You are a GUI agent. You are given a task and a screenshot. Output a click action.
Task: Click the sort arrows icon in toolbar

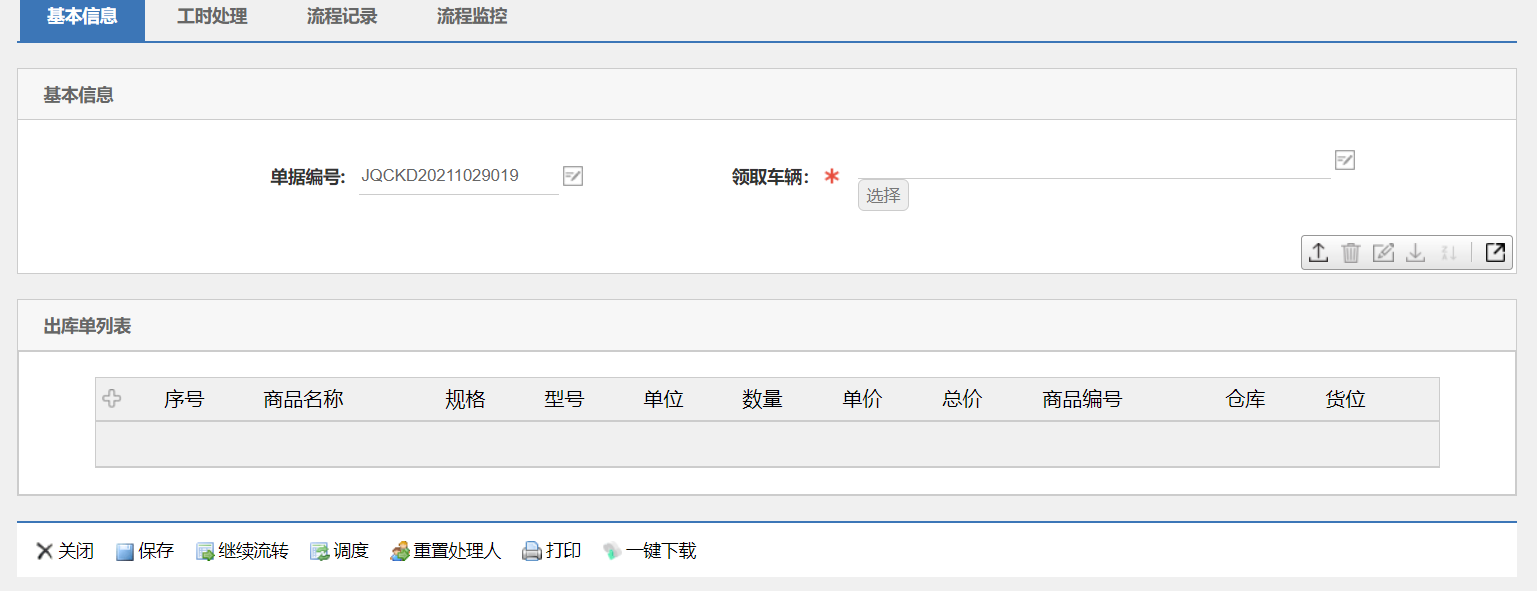[1447, 253]
